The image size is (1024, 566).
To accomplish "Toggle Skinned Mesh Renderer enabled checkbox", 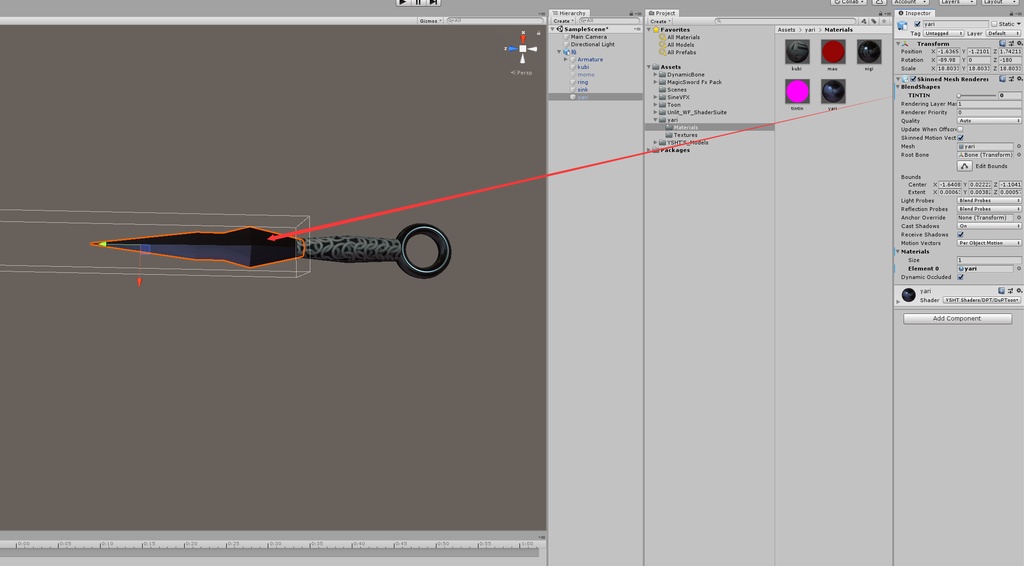I will coord(913,79).
